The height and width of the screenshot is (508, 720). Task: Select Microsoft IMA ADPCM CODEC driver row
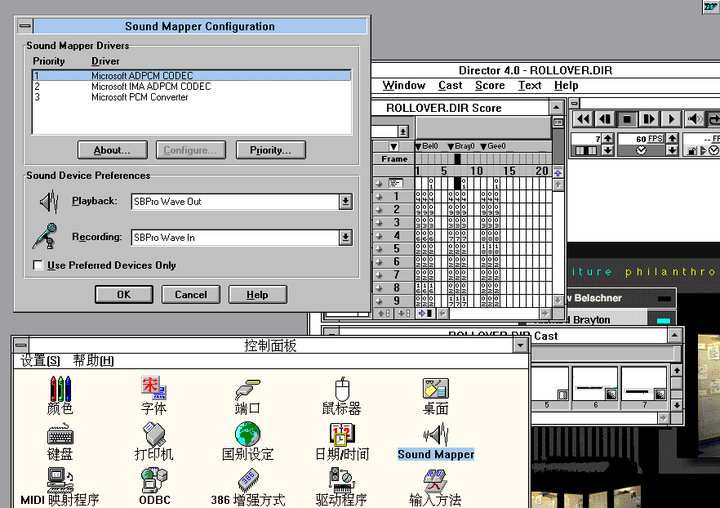coord(150,87)
